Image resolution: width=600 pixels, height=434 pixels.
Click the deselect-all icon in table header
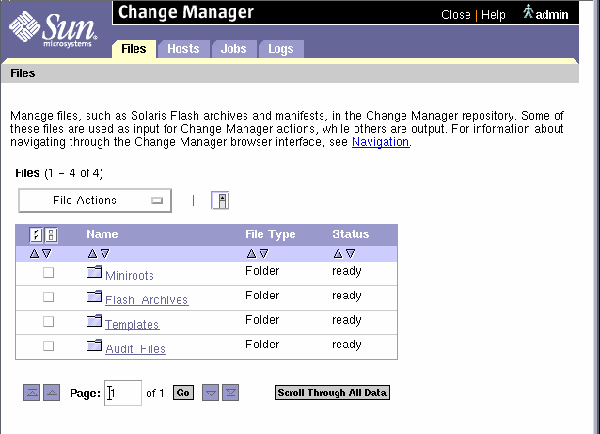point(50,235)
